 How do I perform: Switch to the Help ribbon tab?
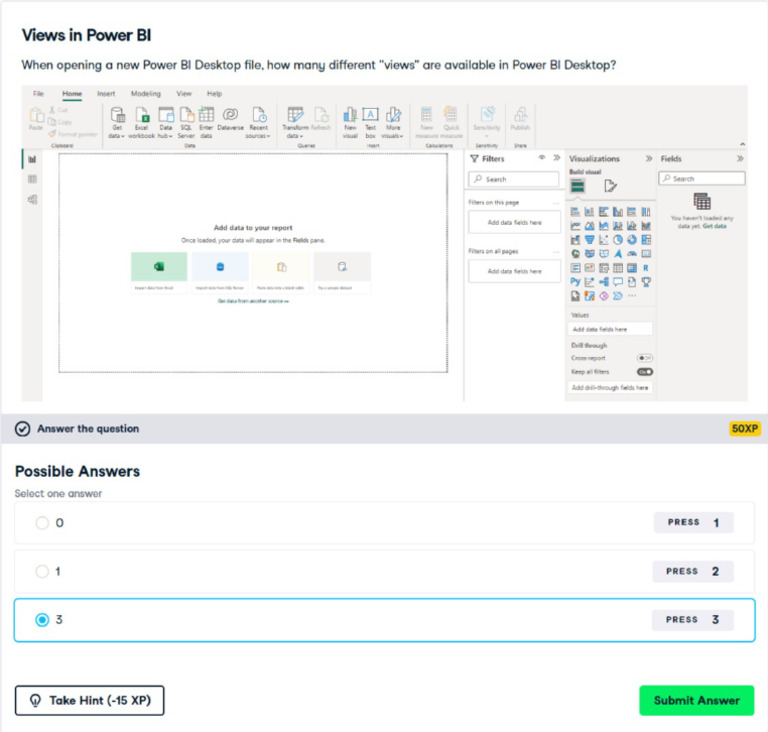click(x=214, y=94)
